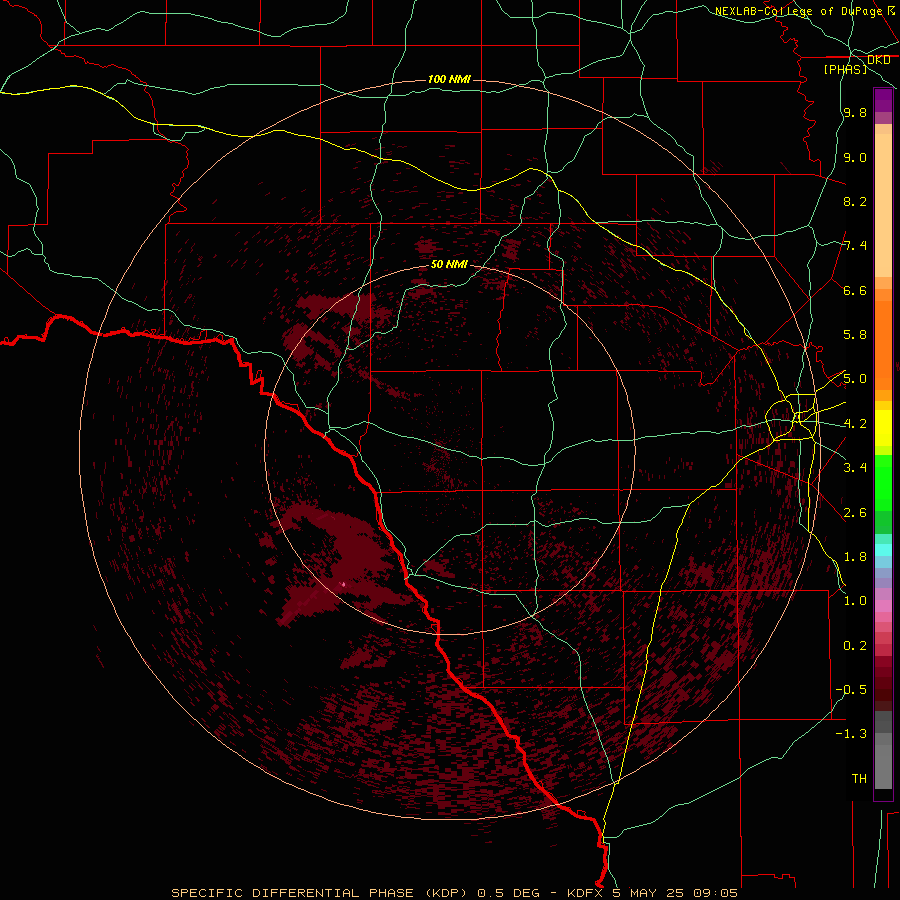Click the 1.0 scale value
The height and width of the screenshot is (900, 900).
click(855, 601)
